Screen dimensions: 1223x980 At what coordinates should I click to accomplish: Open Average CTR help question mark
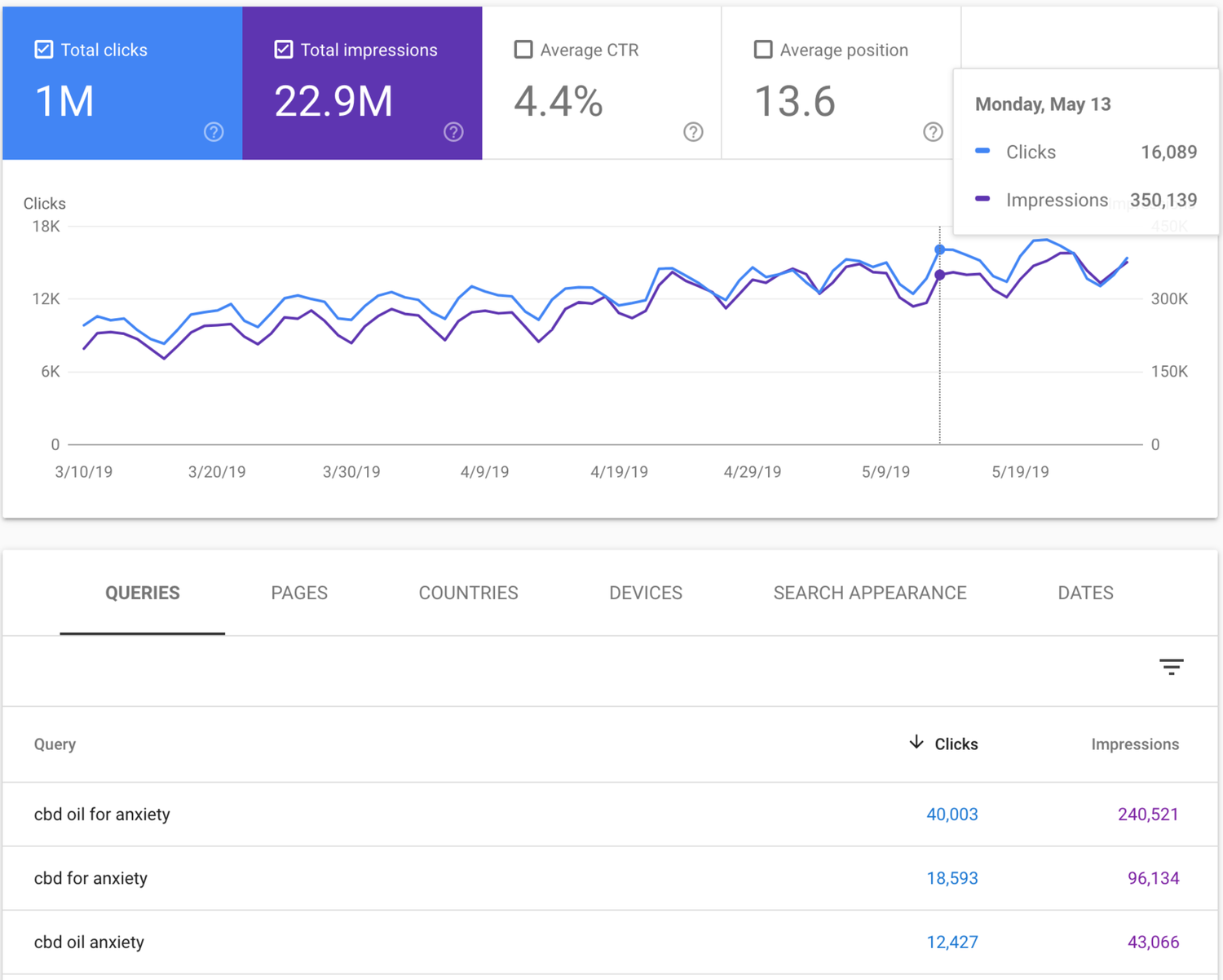point(693,132)
